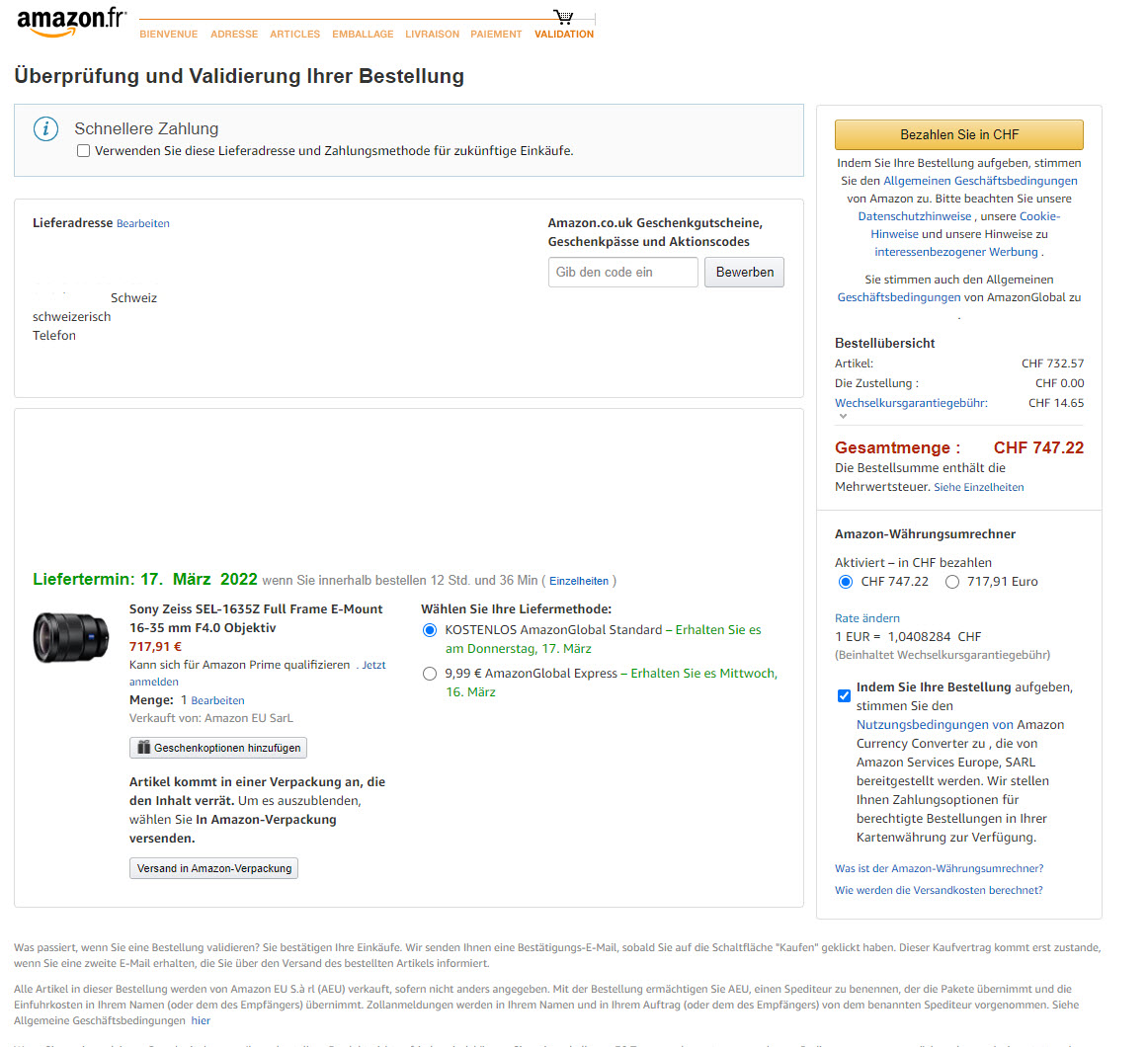This screenshot has height=1047, width=1148.
Task: Click the info icon beside Schnellere Zahlung
Action: point(45,129)
